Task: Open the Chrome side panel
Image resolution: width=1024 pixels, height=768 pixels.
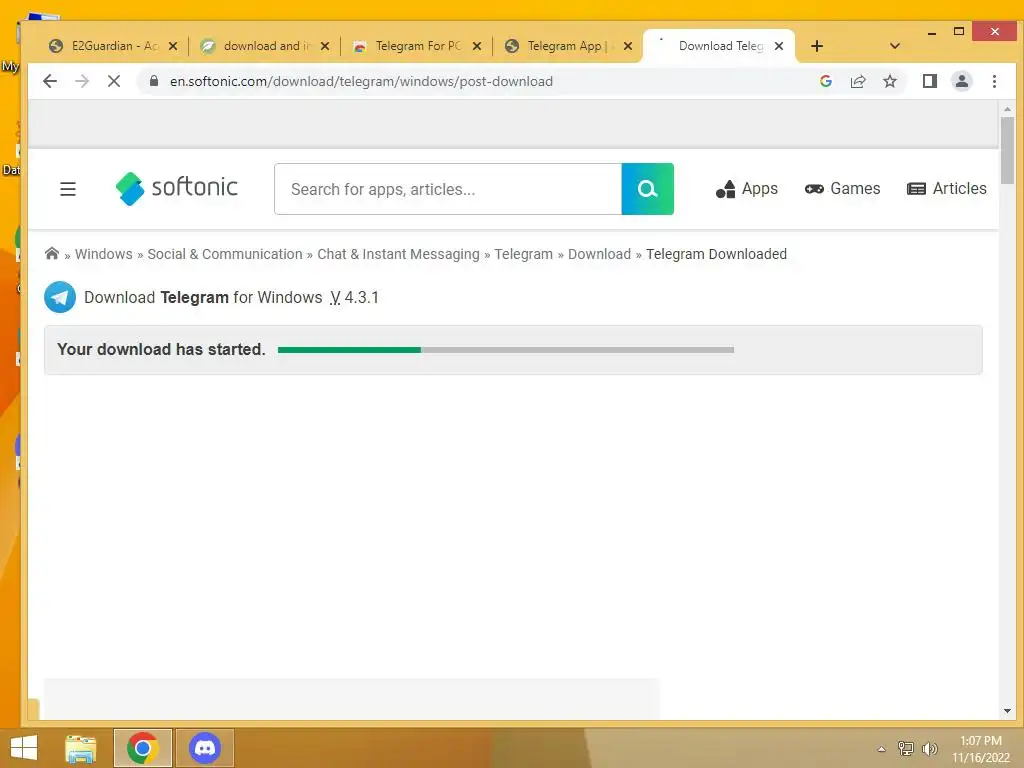Action: [x=929, y=81]
